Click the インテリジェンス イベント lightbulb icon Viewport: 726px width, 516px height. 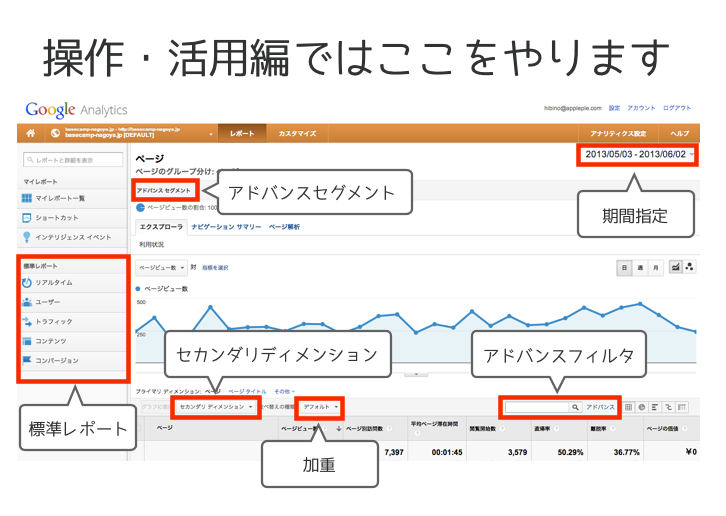[x=27, y=237]
